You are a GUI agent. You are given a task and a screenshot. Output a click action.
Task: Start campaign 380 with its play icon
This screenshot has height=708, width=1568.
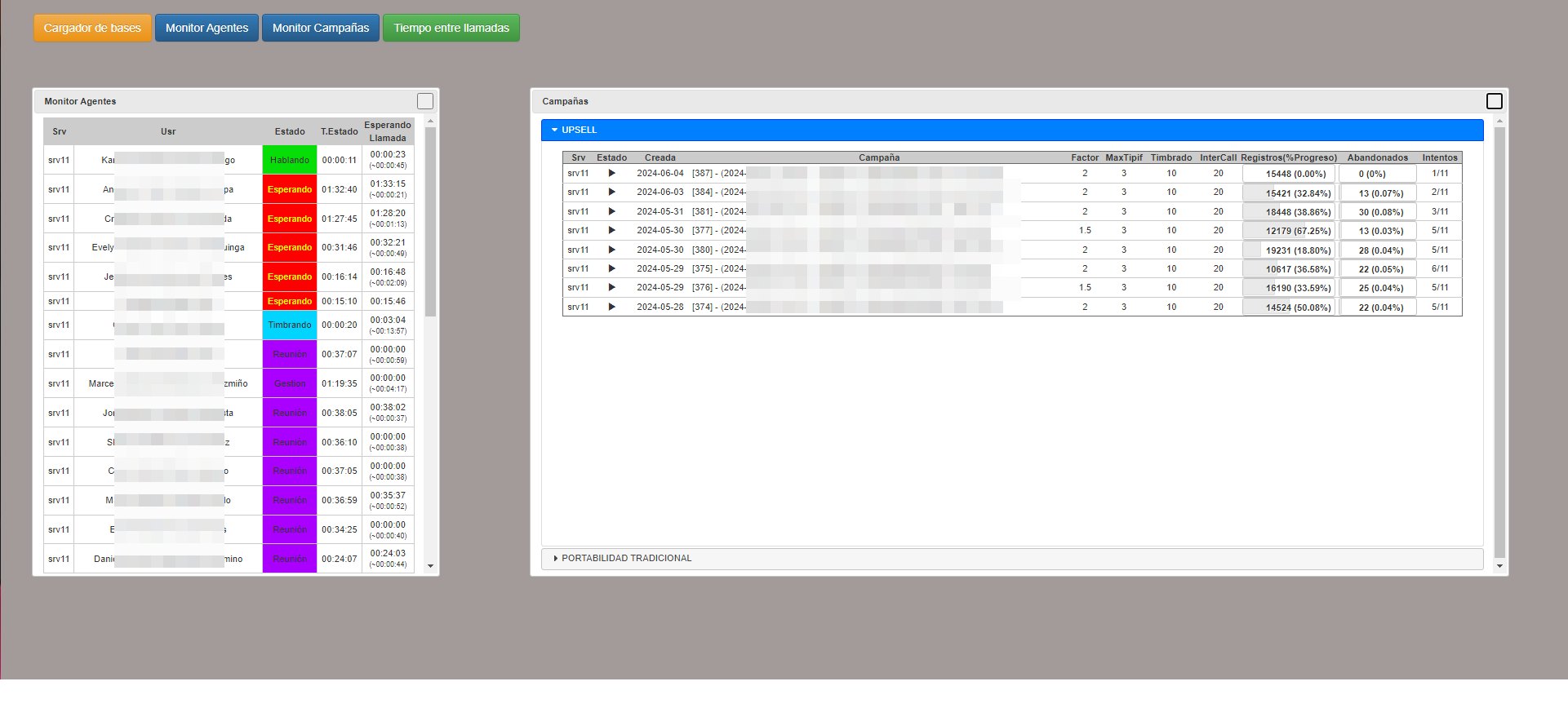point(611,250)
